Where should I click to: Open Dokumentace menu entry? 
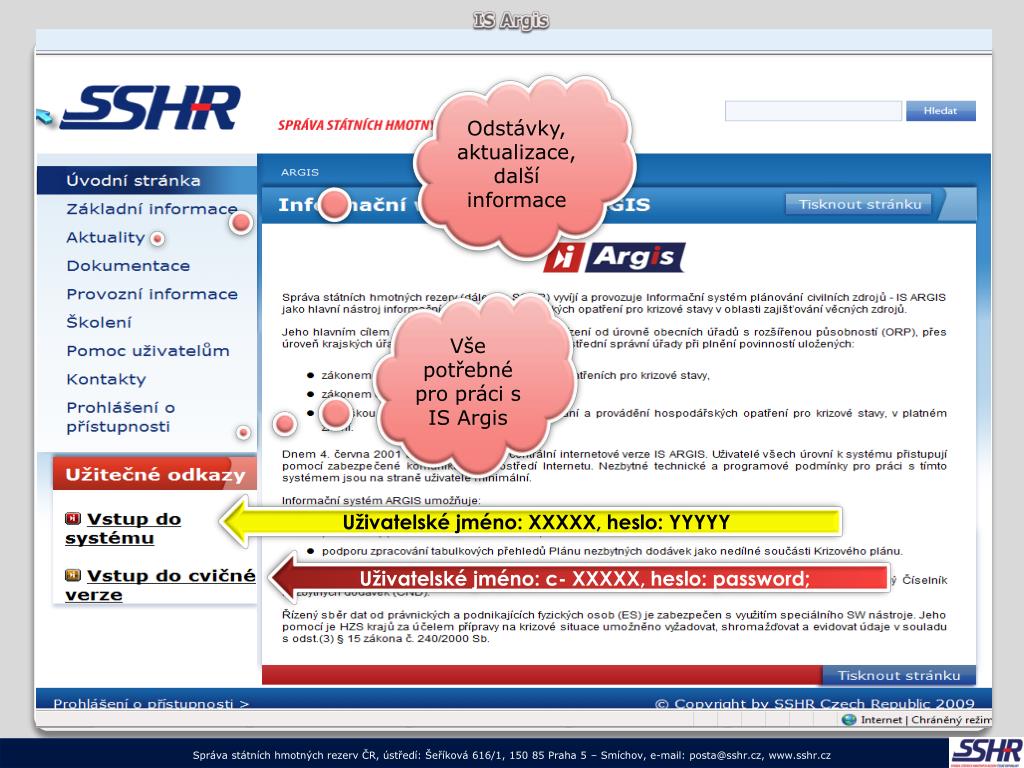click(128, 266)
